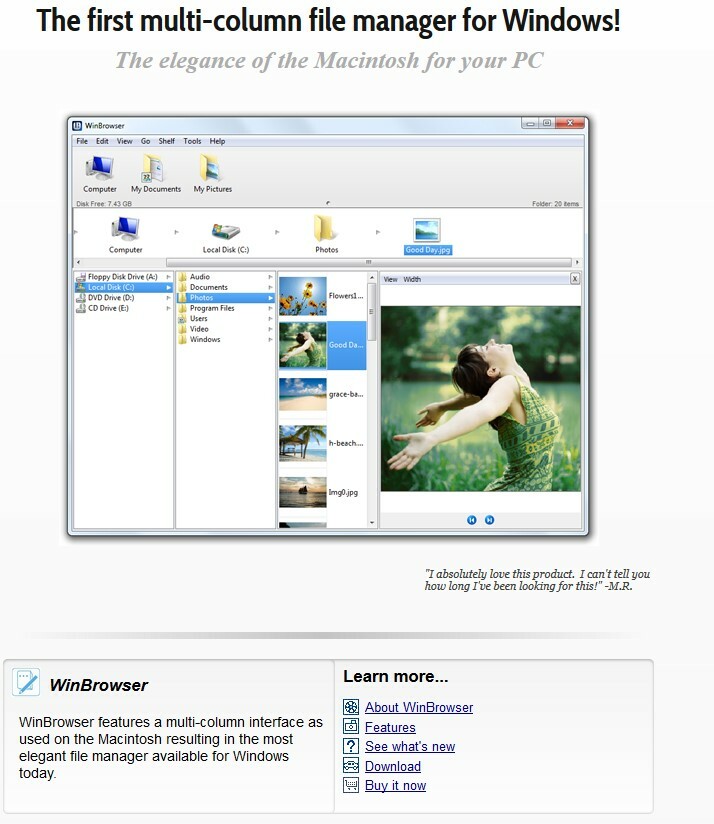Image resolution: width=714 pixels, height=824 pixels.
Task: Open the Help menu
Action: pos(217,141)
